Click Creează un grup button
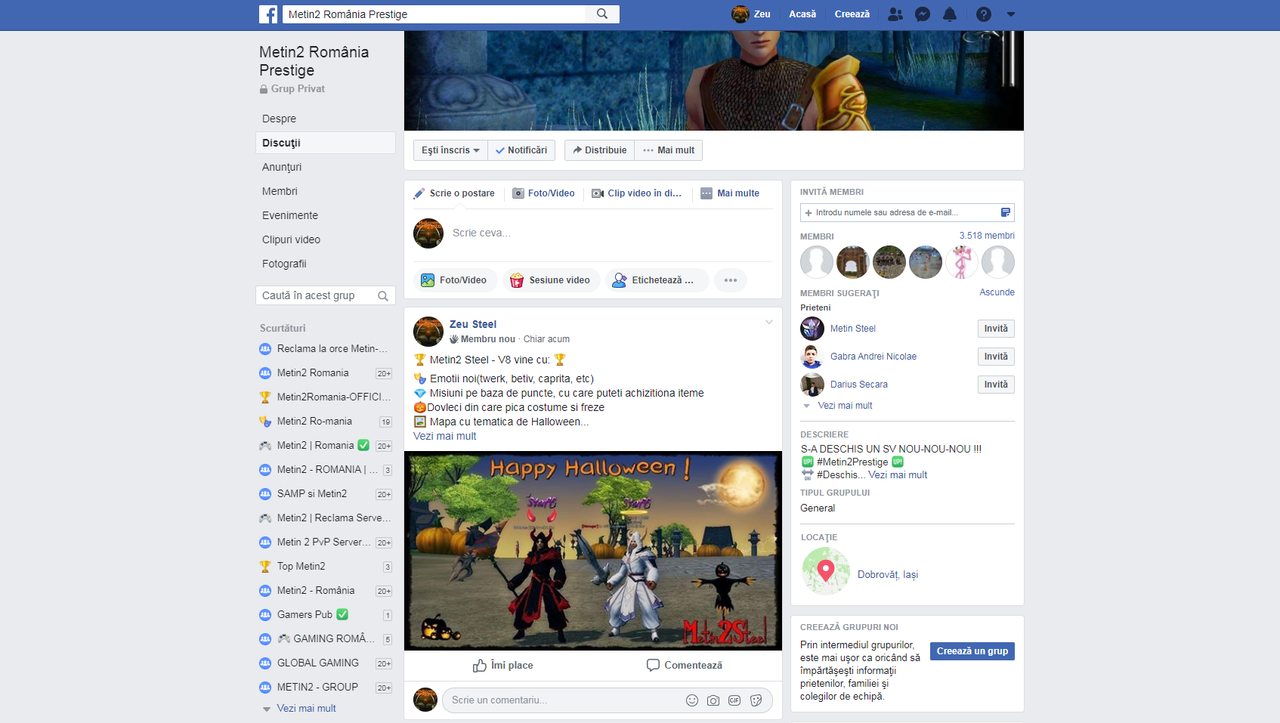 coord(971,650)
